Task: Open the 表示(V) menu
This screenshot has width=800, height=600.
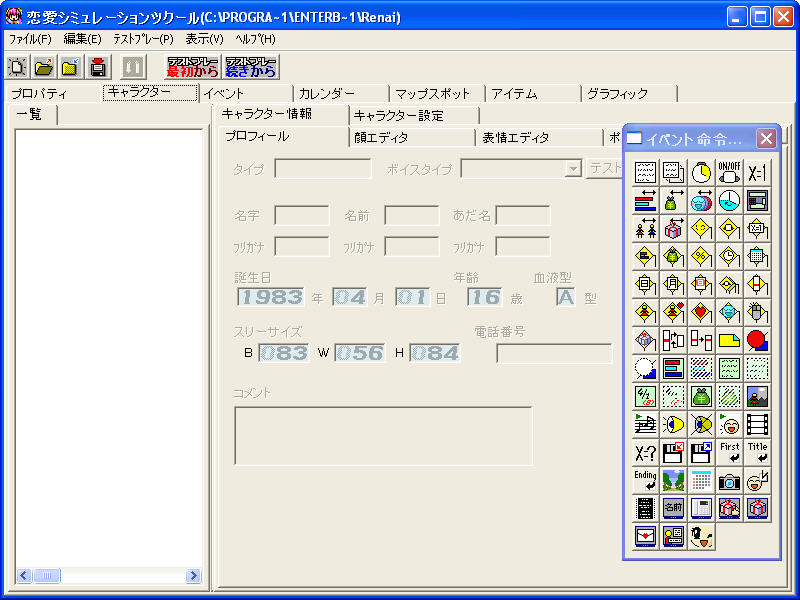Action: pos(204,39)
